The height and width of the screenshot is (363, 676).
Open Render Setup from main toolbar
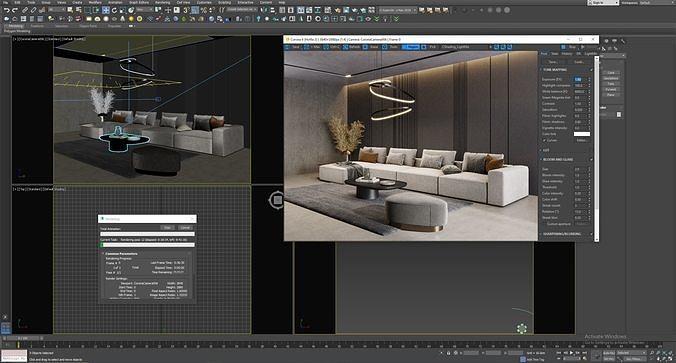(337, 10)
